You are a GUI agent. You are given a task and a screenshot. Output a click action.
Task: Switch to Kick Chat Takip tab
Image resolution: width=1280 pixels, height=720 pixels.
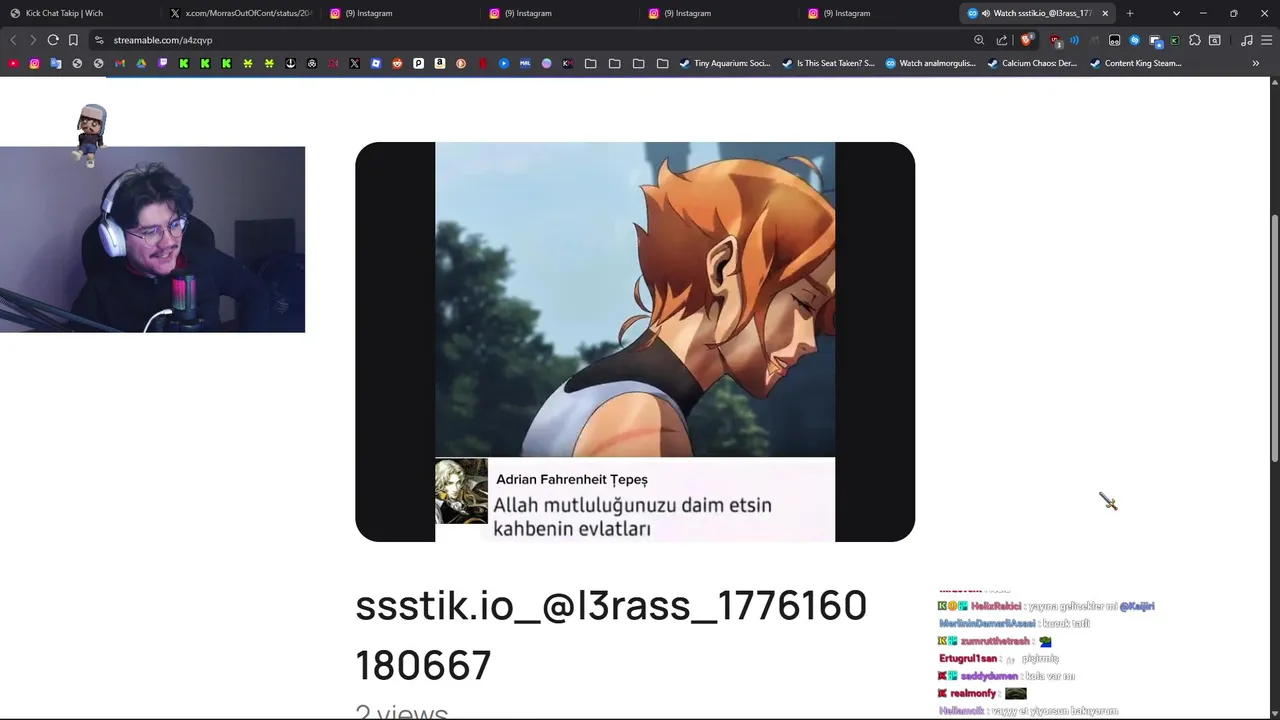click(80, 13)
